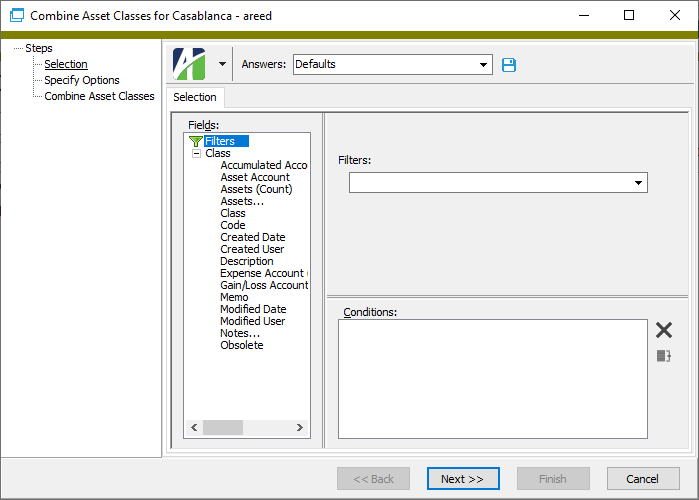Choose the Obsolete field in tree
This screenshot has width=699, height=500.
[x=242, y=345]
